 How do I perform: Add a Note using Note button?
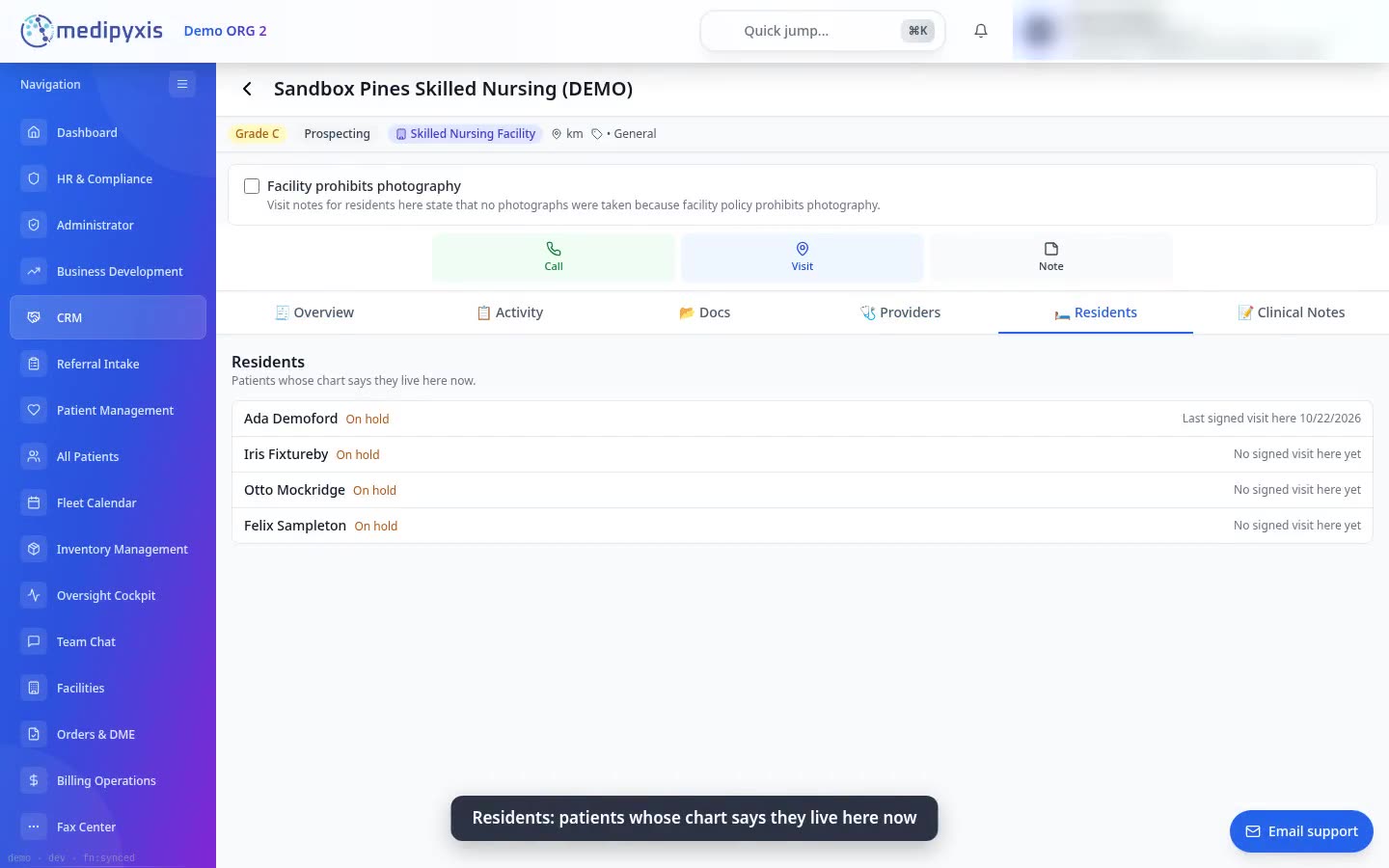tap(1051, 257)
